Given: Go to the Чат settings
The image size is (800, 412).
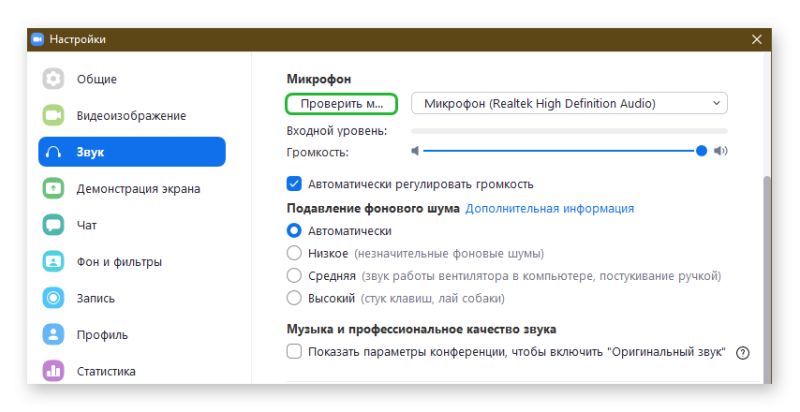Looking at the screenshot, I should pyautogui.click(x=132, y=225).
